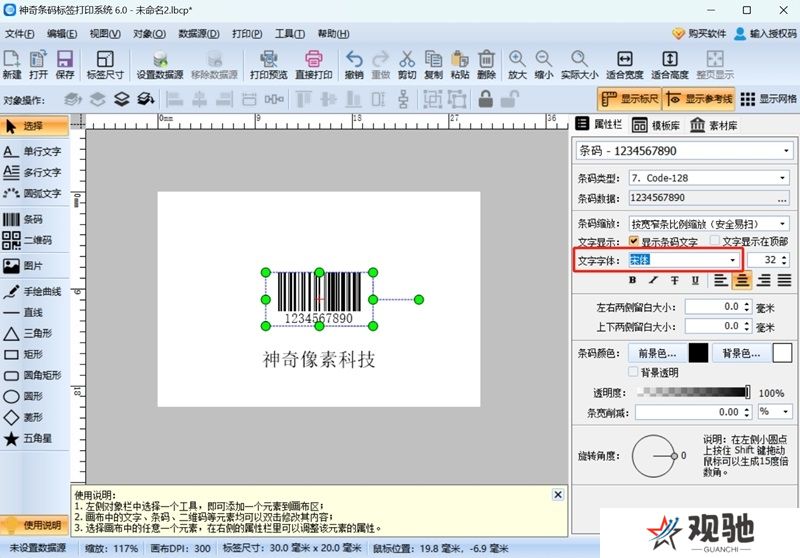Toggle 显示网格 grid display

[x=768, y=99]
